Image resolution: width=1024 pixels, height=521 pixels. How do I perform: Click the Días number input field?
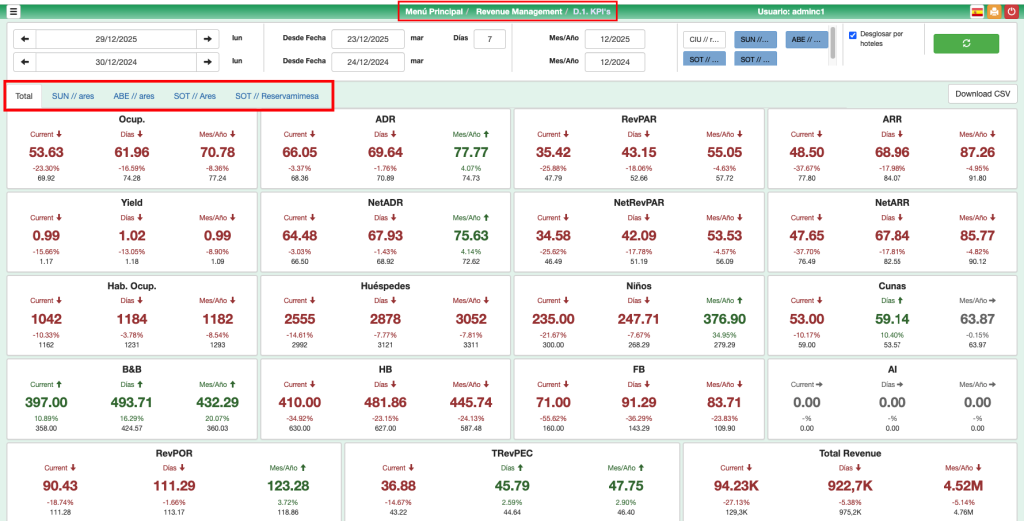489,39
